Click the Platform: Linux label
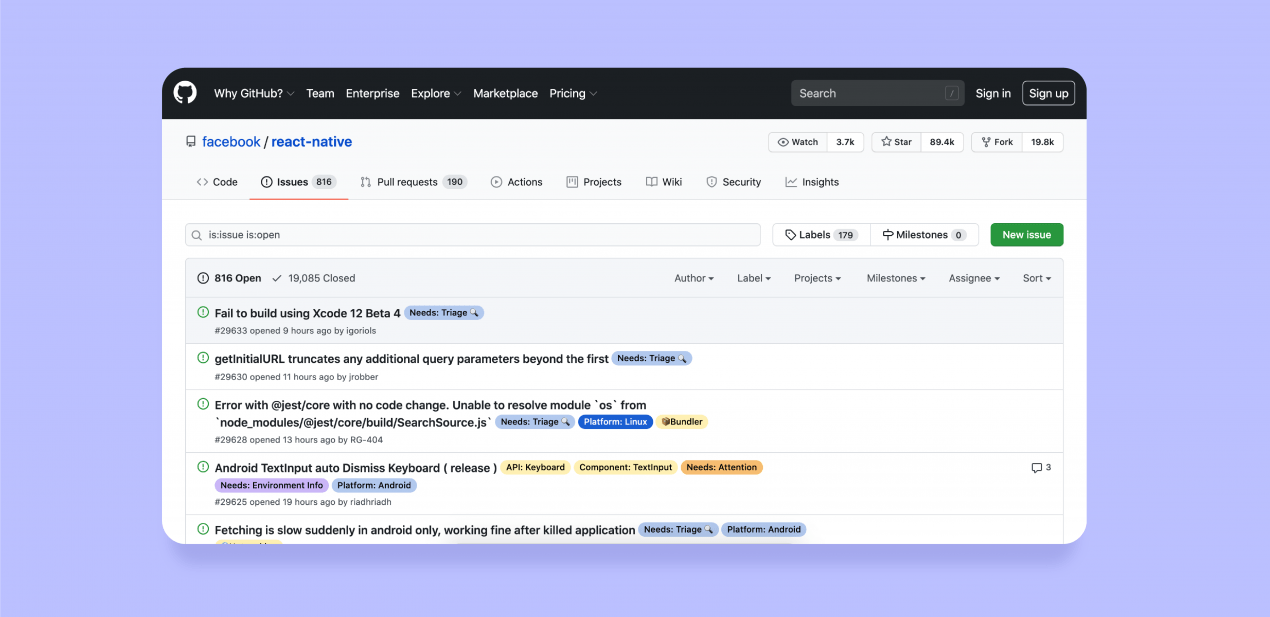Viewport: 1270px width, 617px height. pos(616,422)
